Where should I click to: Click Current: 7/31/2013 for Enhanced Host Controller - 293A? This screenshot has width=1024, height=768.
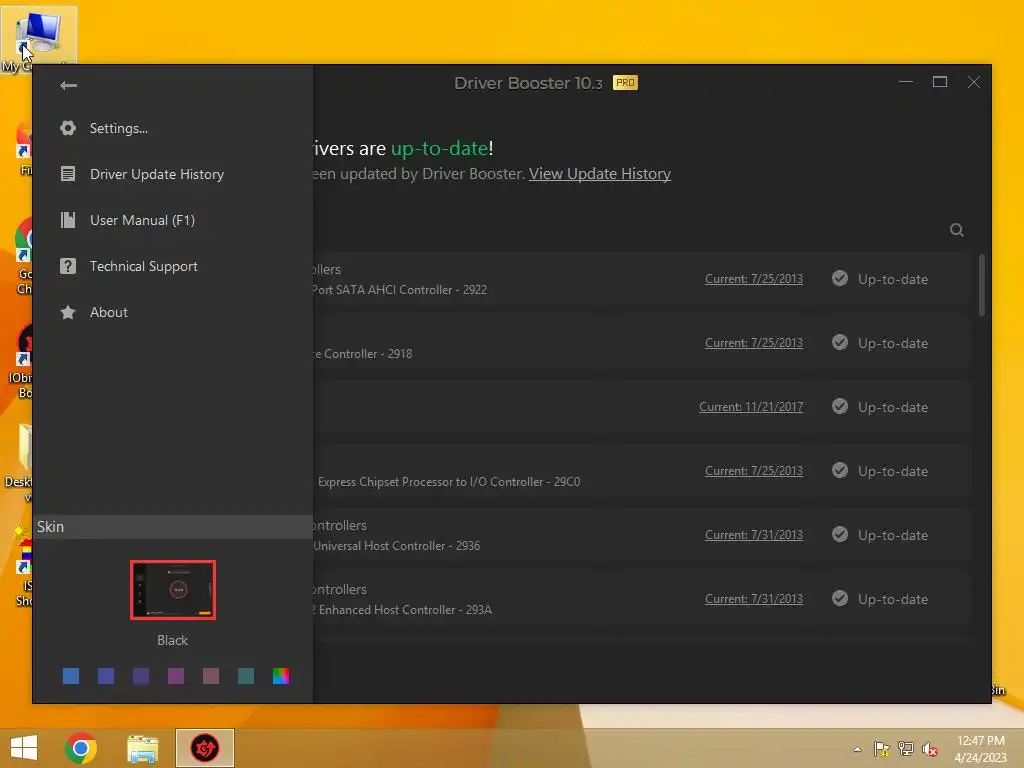(x=754, y=599)
